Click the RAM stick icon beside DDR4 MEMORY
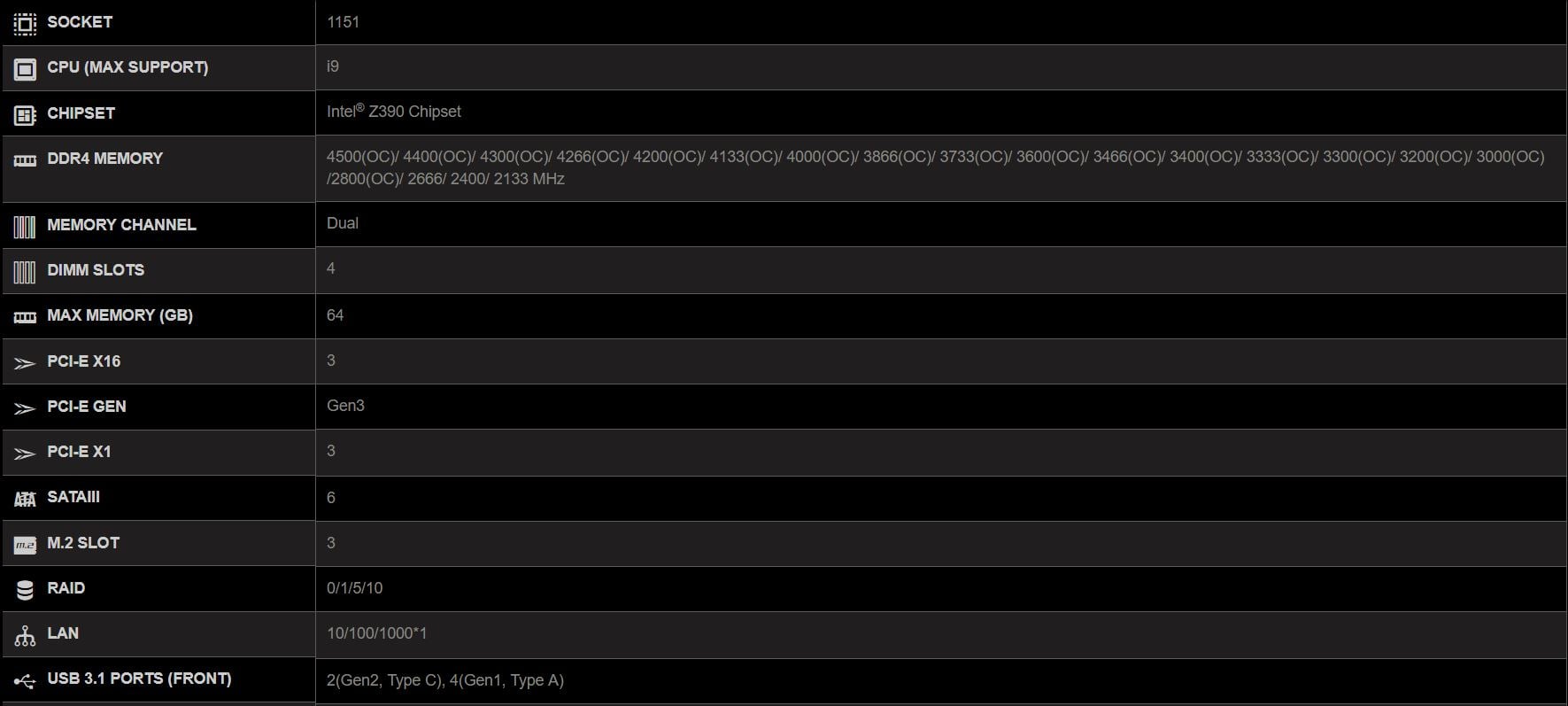 (25, 160)
